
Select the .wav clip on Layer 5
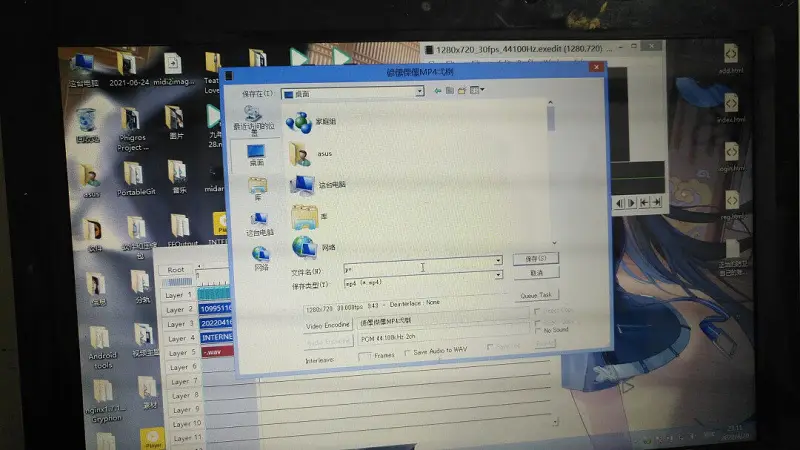click(x=218, y=351)
